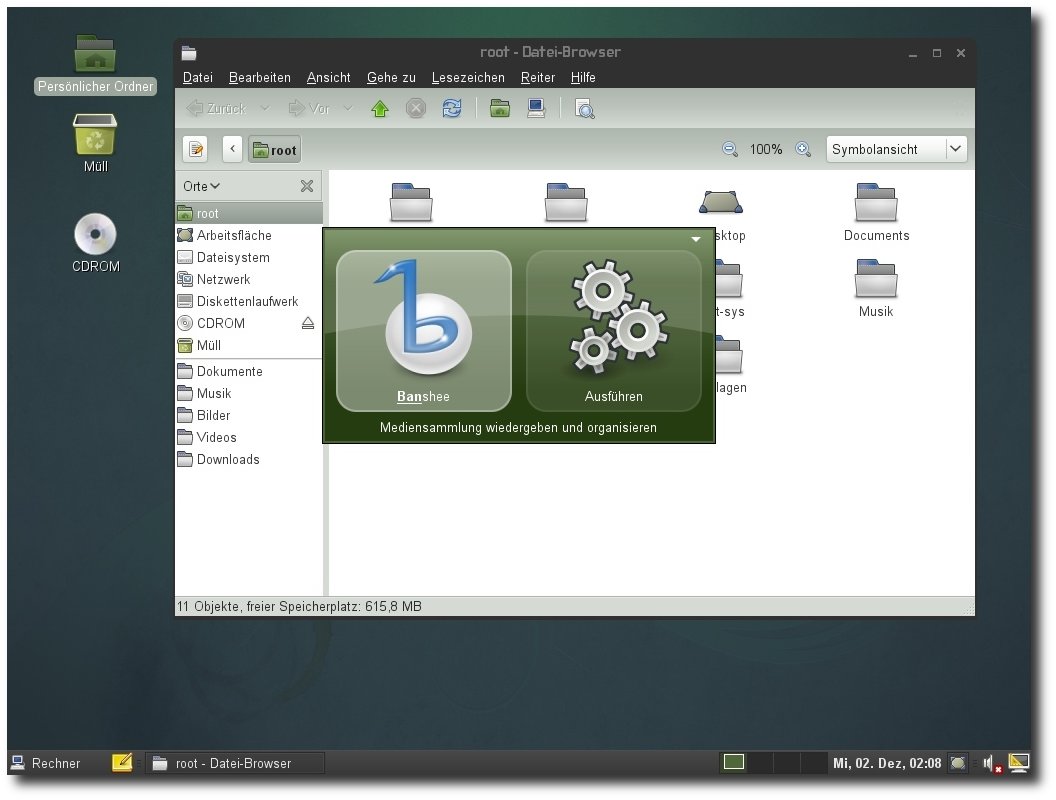Open the Hilfe menu

pyautogui.click(x=583, y=77)
